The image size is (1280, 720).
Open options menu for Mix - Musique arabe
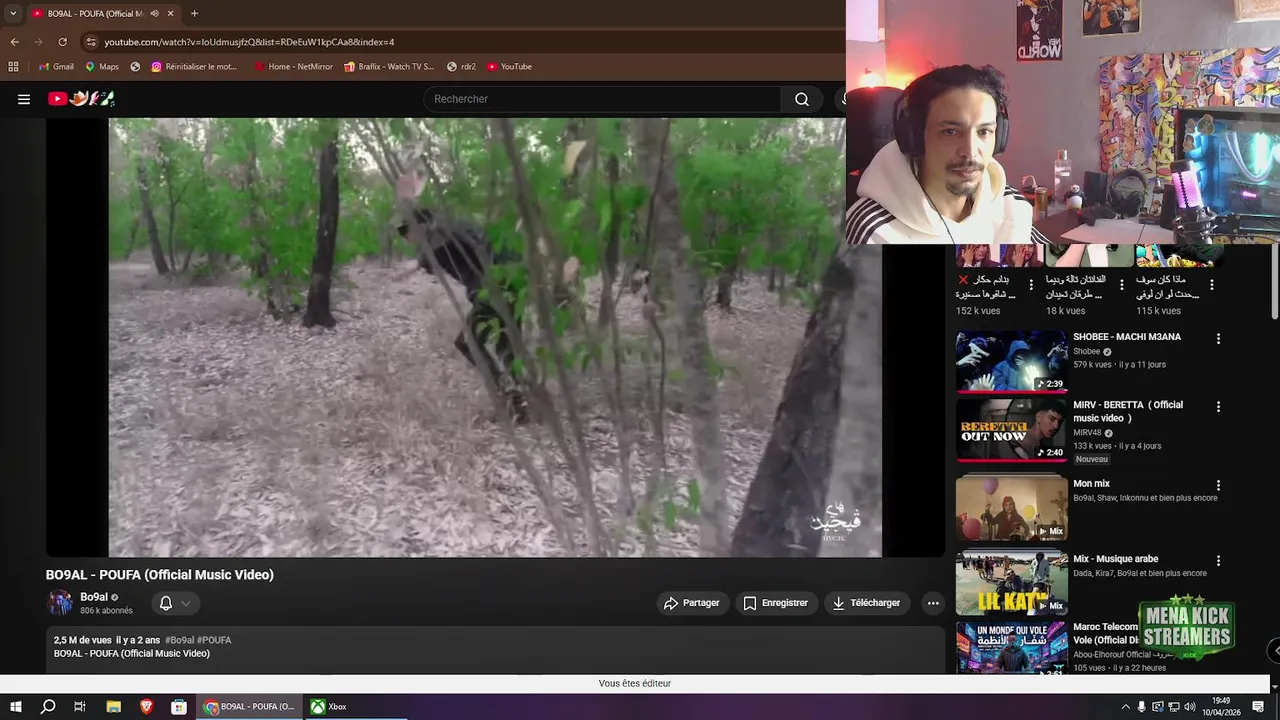point(1218,561)
